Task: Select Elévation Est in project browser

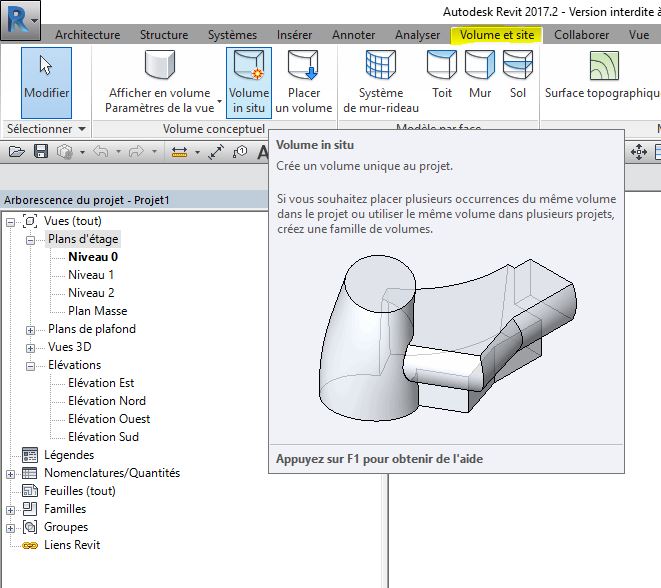Action: pos(101,383)
